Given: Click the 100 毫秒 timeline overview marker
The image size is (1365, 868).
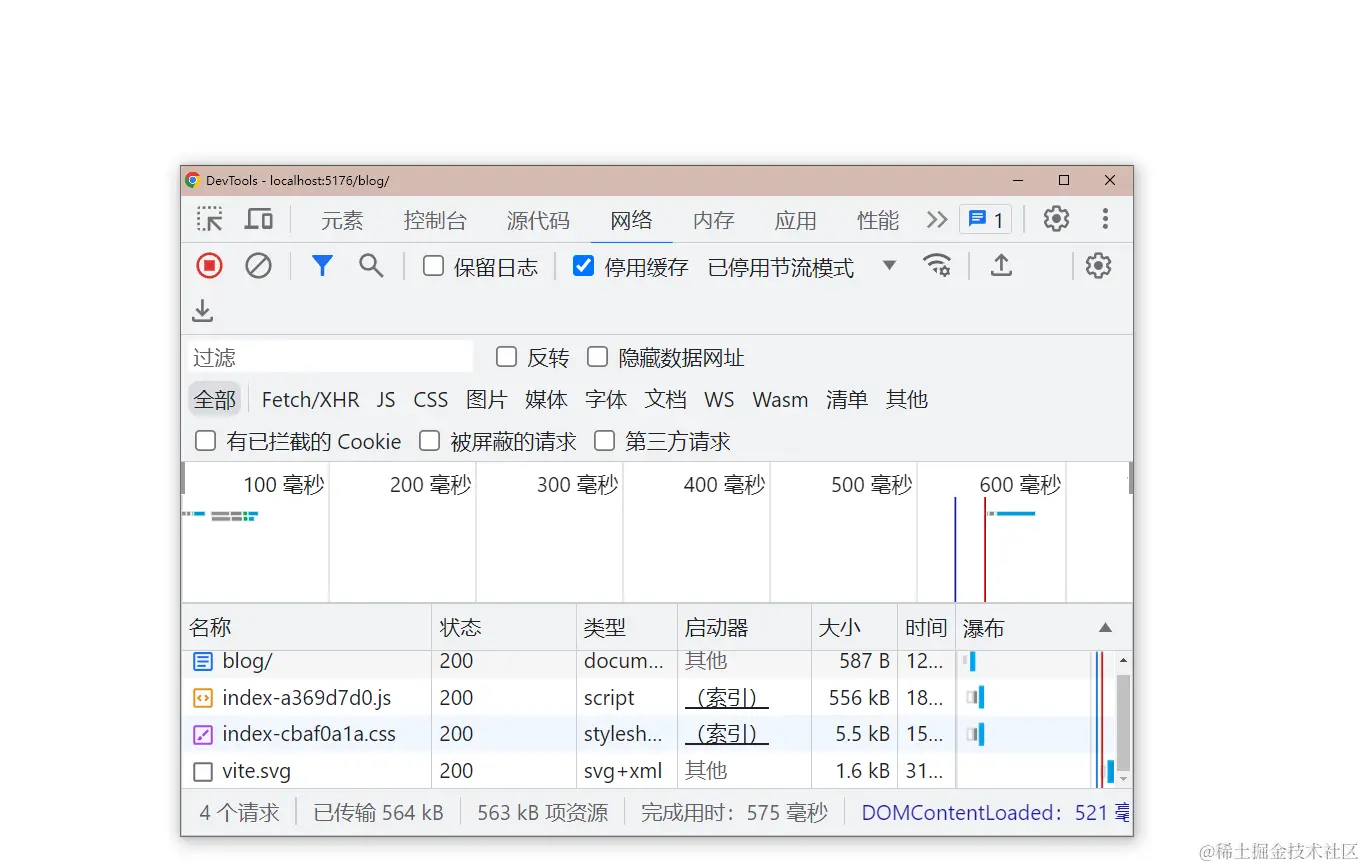Looking at the screenshot, I should pos(284,485).
